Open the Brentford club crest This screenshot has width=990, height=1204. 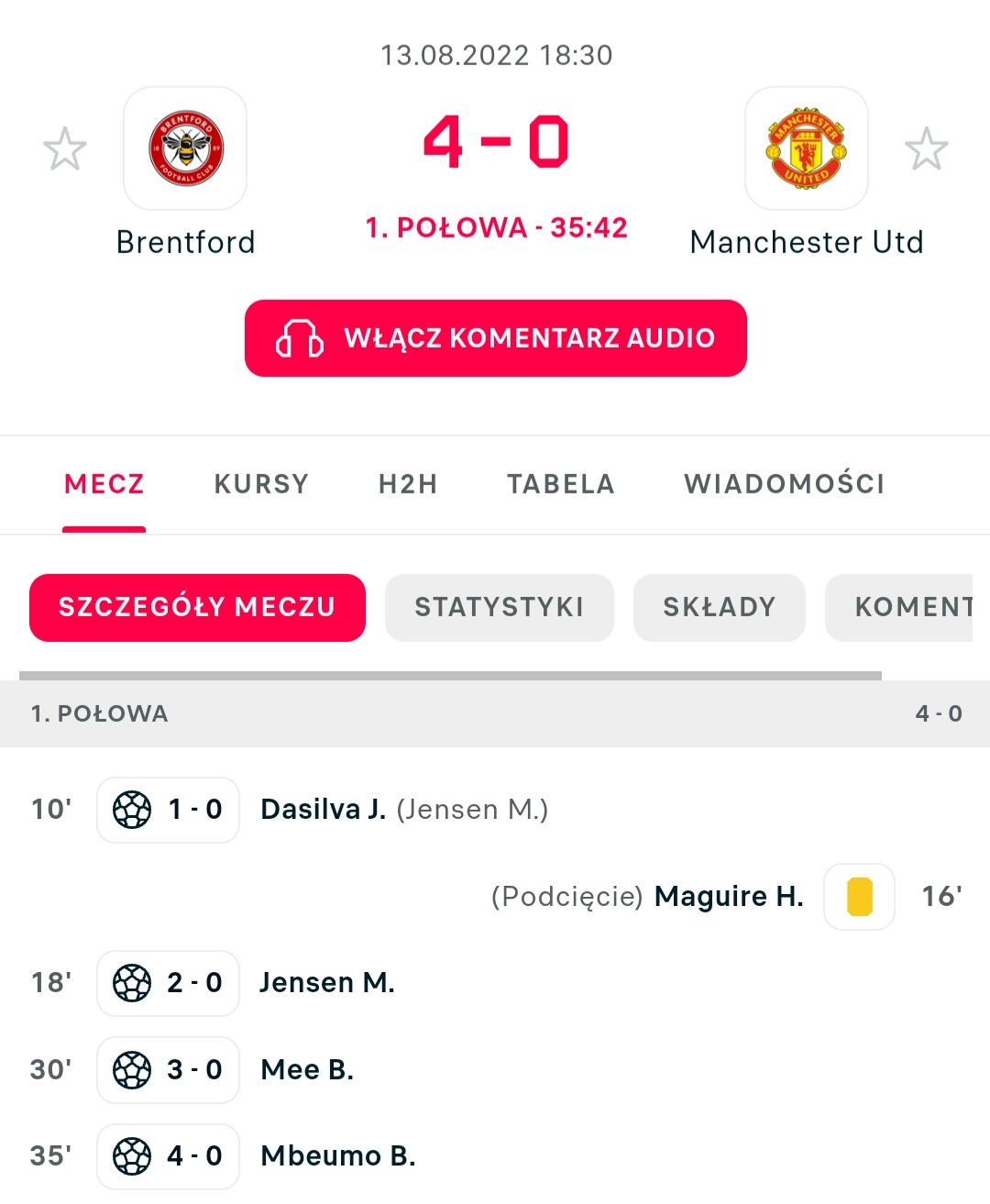(185, 149)
